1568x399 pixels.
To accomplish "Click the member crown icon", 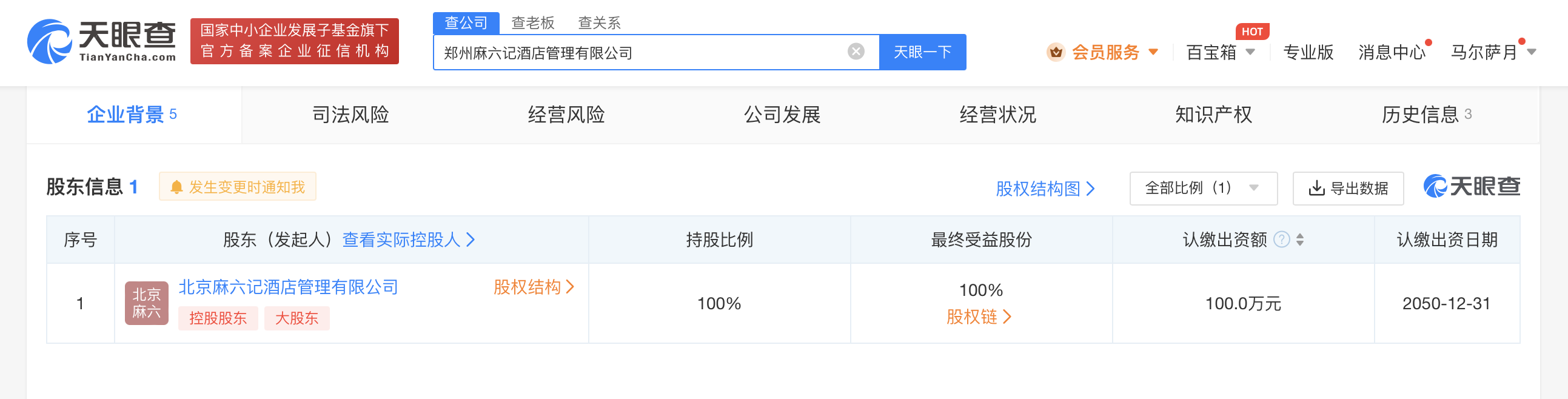I will (x=1056, y=52).
